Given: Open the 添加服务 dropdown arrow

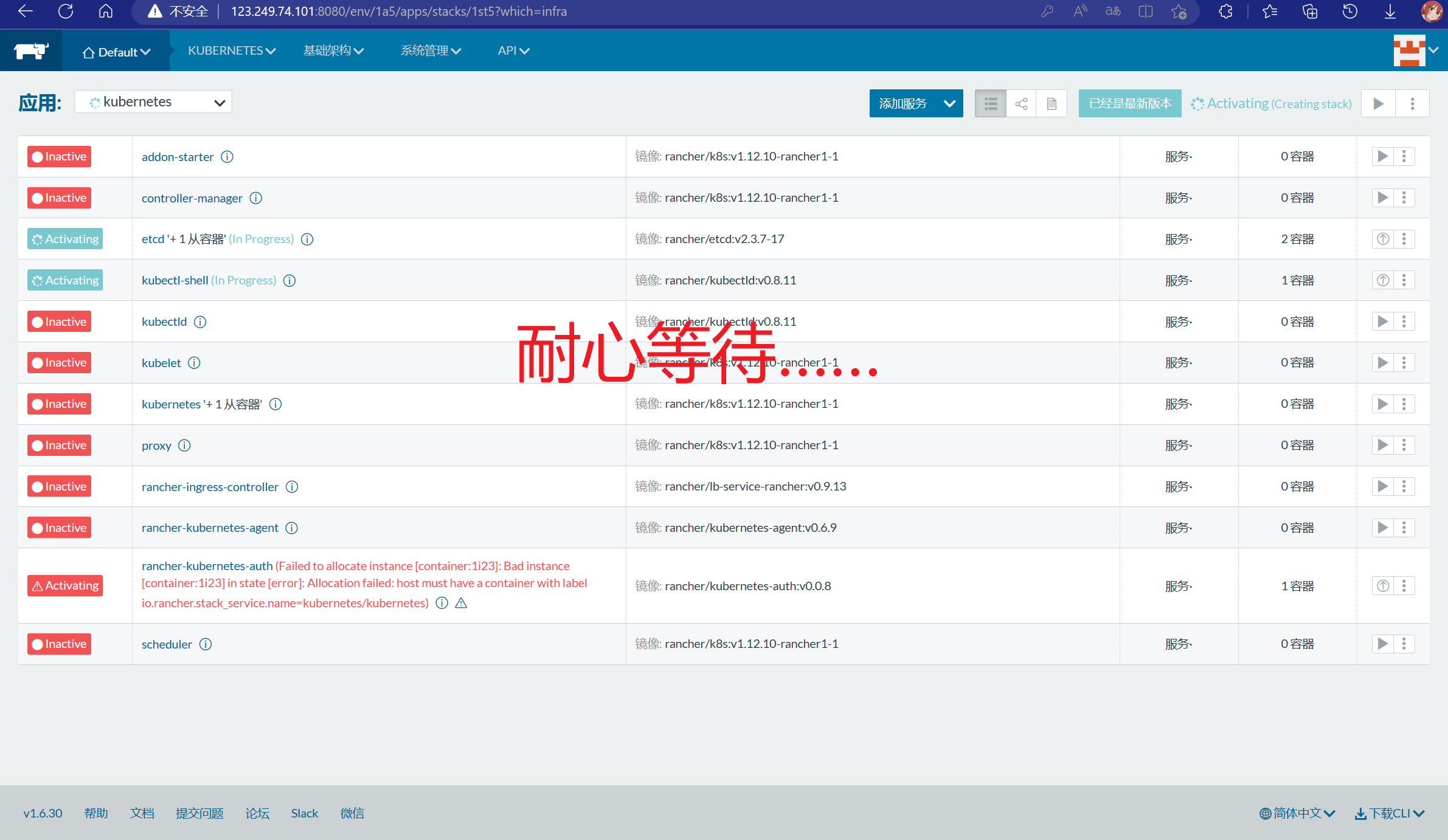Looking at the screenshot, I should [949, 104].
